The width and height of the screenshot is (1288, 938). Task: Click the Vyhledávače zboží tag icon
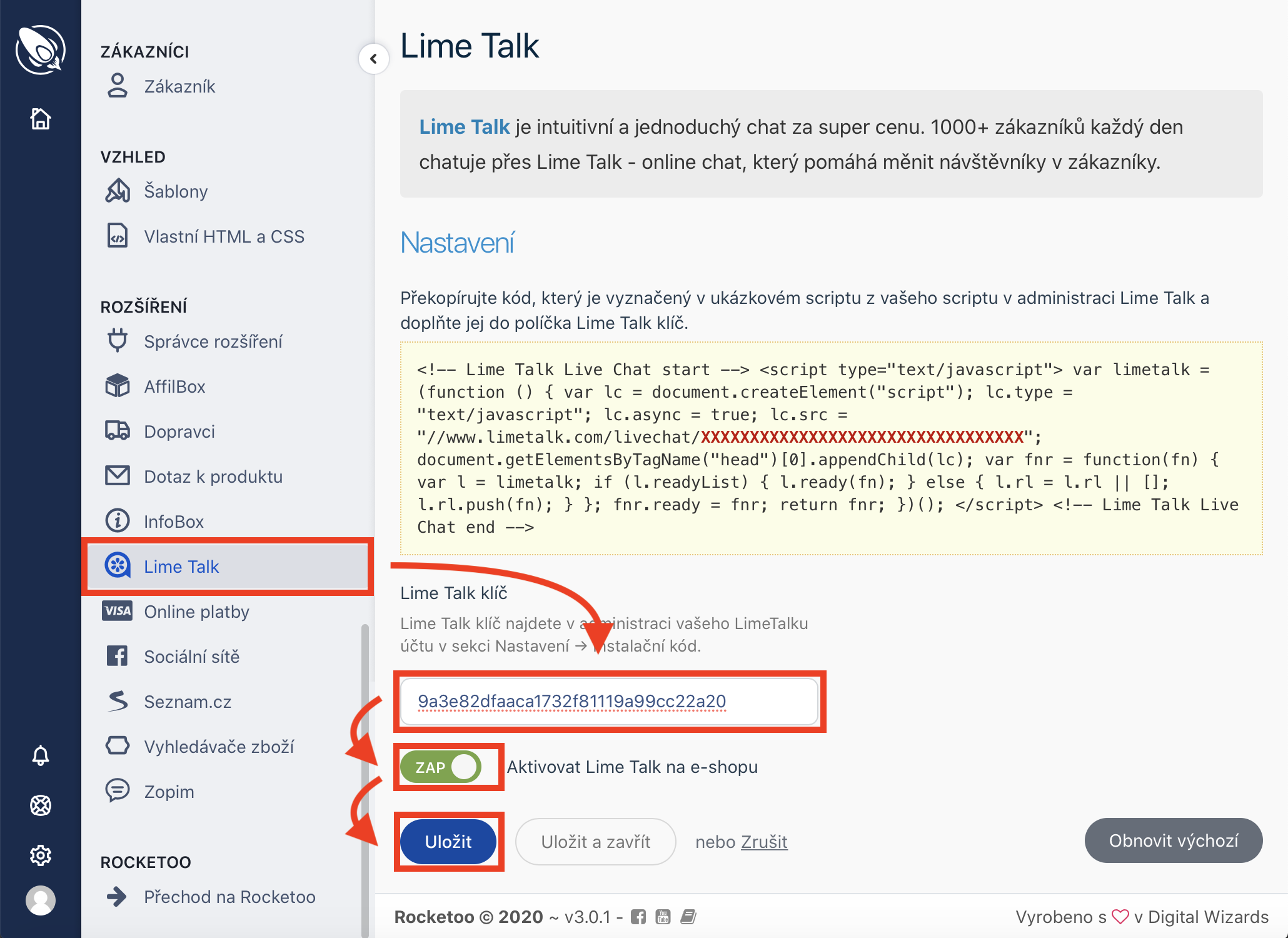coord(118,746)
